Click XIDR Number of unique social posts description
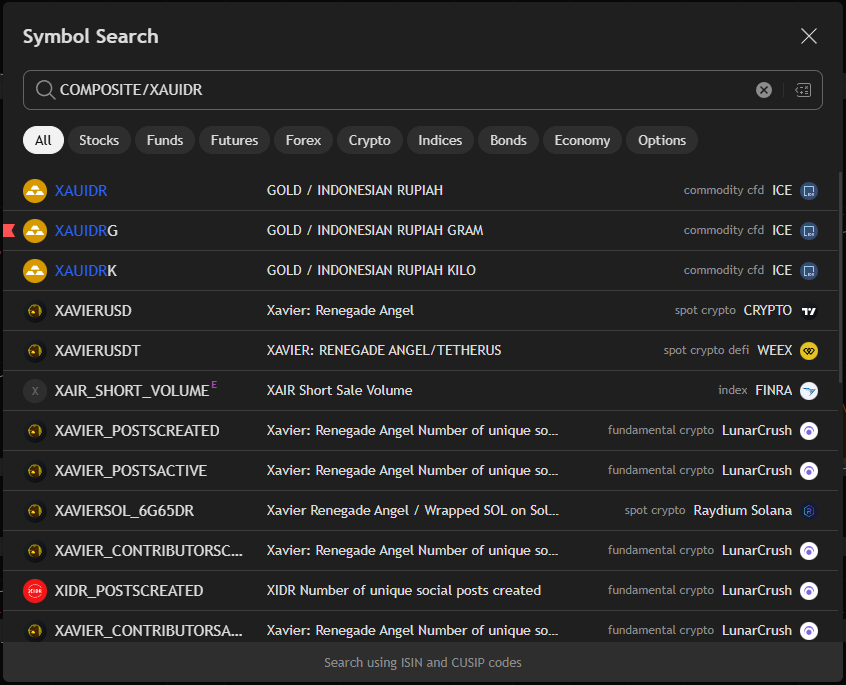Viewport: 846px width, 685px height. point(404,591)
